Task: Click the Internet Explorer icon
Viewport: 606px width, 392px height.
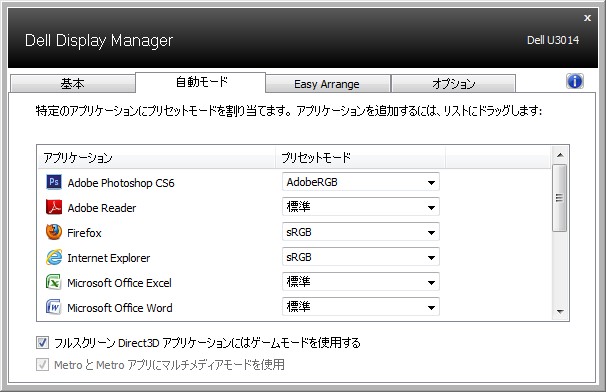Action: tap(54, 257)
